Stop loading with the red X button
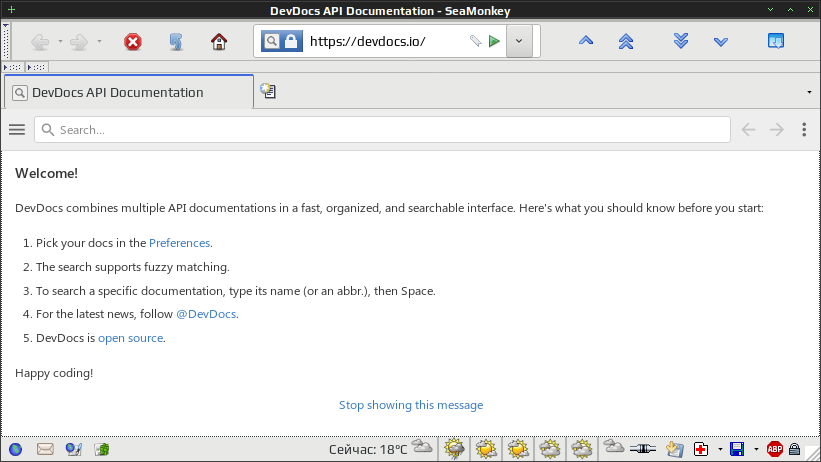The image size is (821, 462). pos(133,41)
